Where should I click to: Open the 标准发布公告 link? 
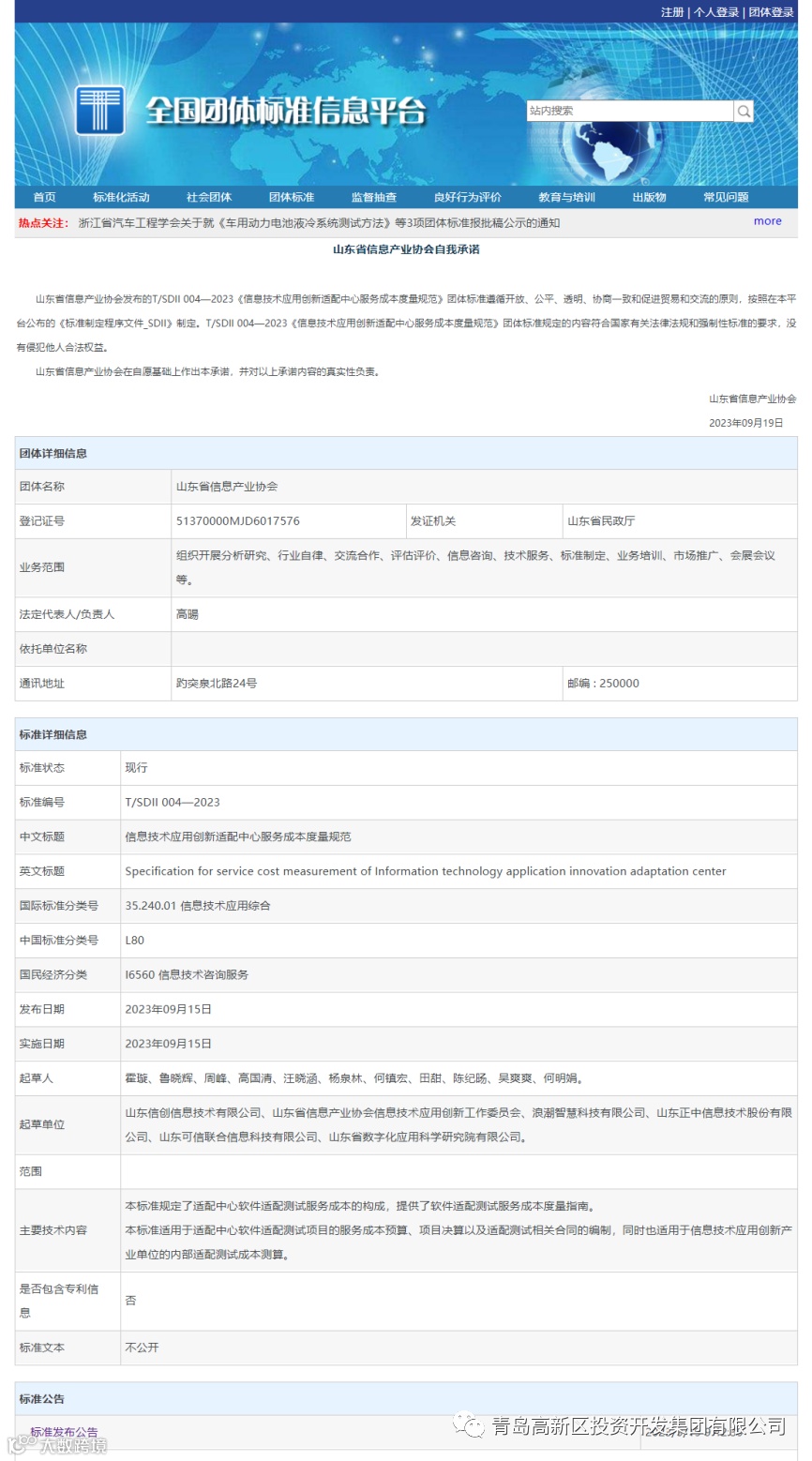64,1432
